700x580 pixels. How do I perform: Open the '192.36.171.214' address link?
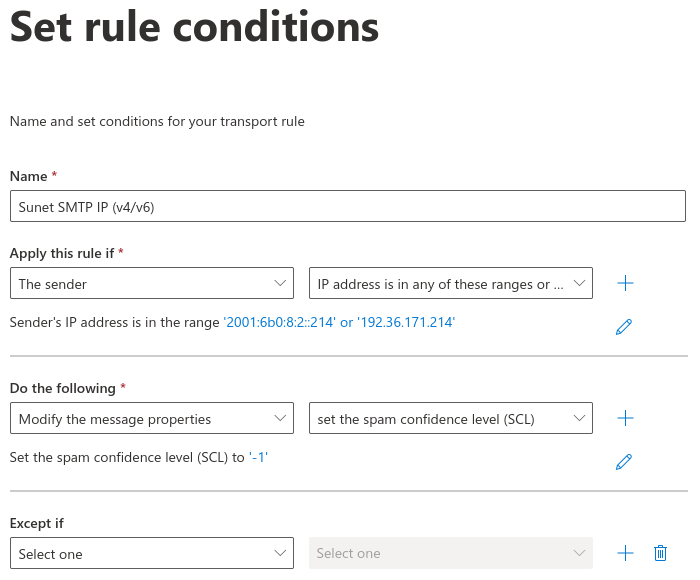pyautogui.click(x=406, y=322)
